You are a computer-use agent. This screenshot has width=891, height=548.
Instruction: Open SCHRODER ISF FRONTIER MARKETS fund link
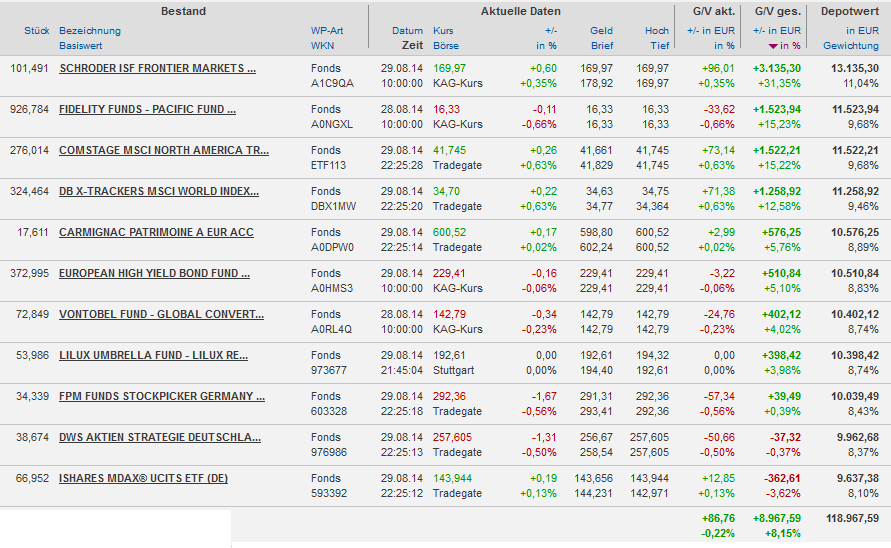157,68
